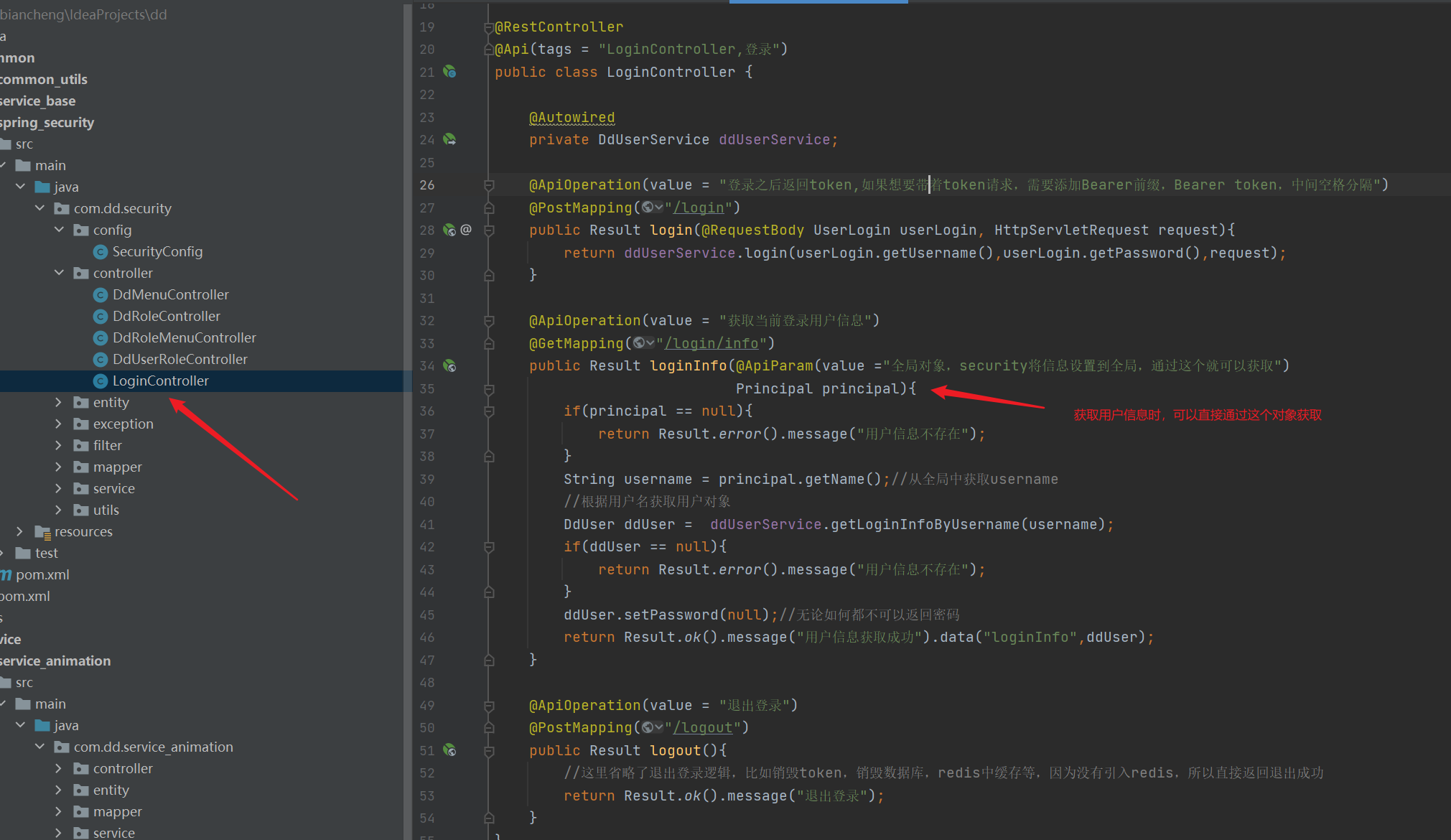
Task: Click autowired dependency gutter icon on line 24
Action: (x=449, y=139)
